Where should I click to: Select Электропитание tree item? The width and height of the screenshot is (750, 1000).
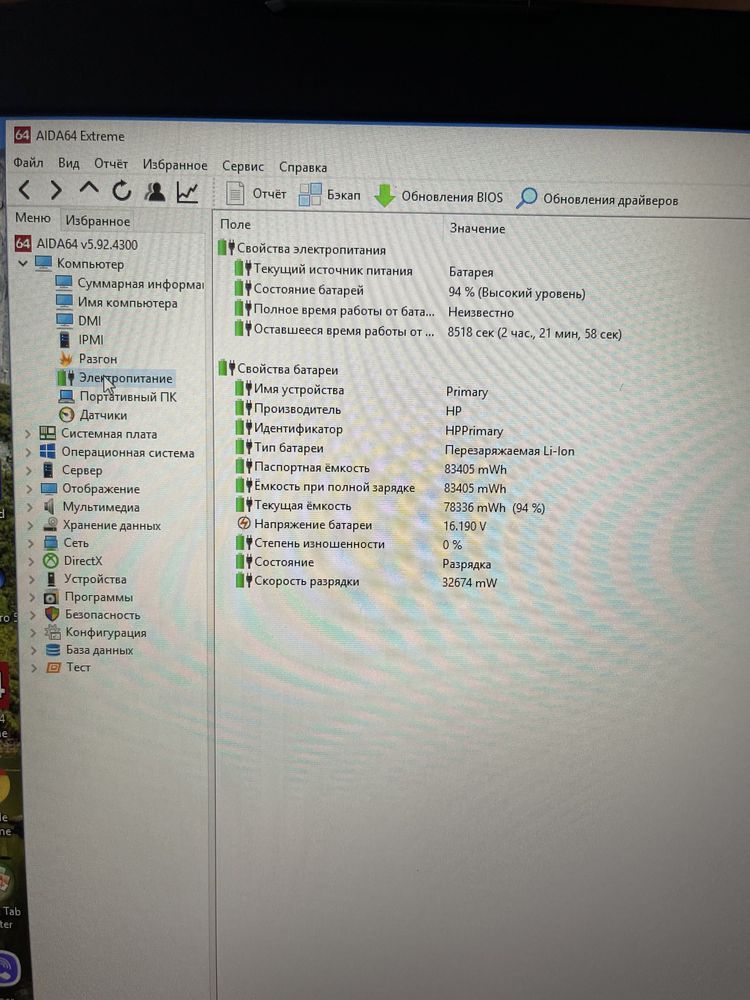point(115,378)
